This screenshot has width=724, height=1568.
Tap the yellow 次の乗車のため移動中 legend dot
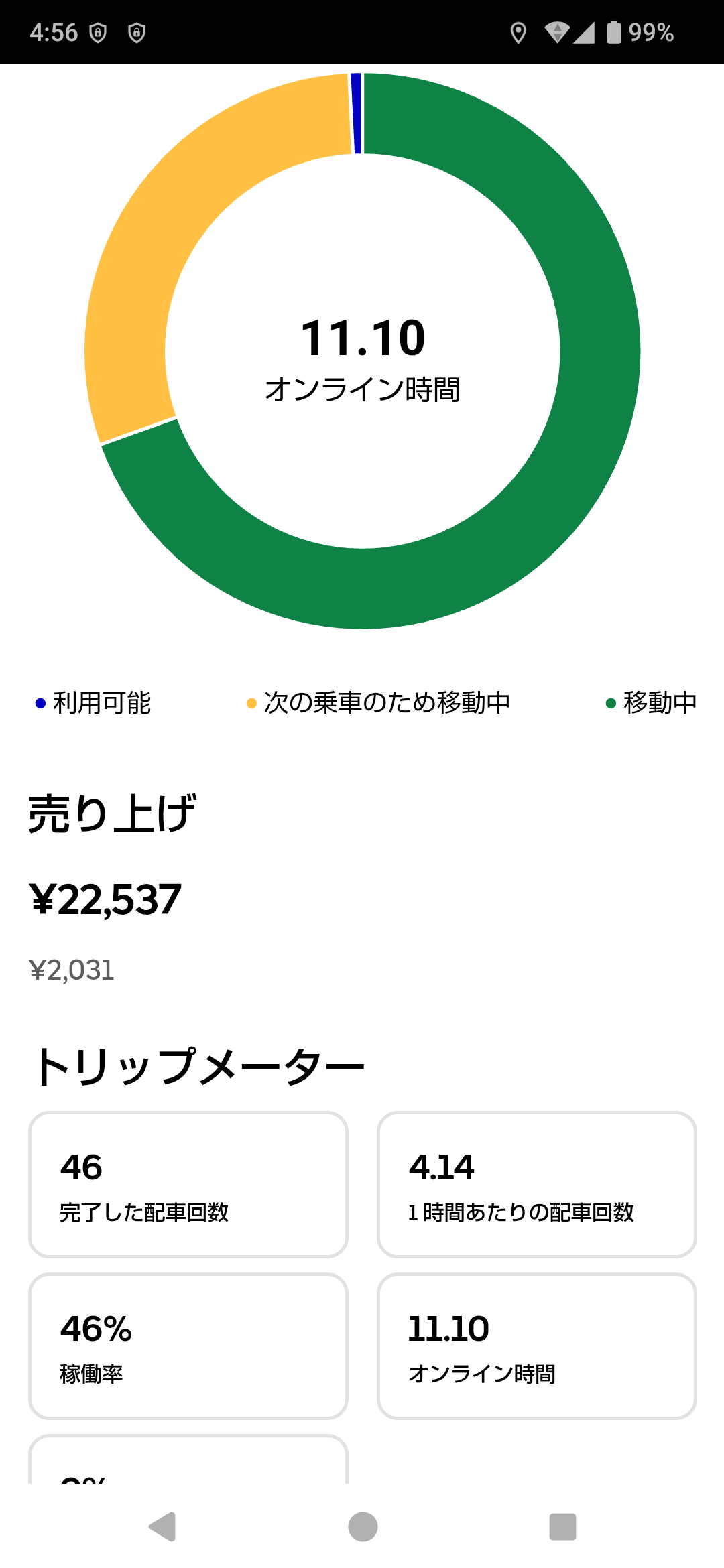coord(251,703)
